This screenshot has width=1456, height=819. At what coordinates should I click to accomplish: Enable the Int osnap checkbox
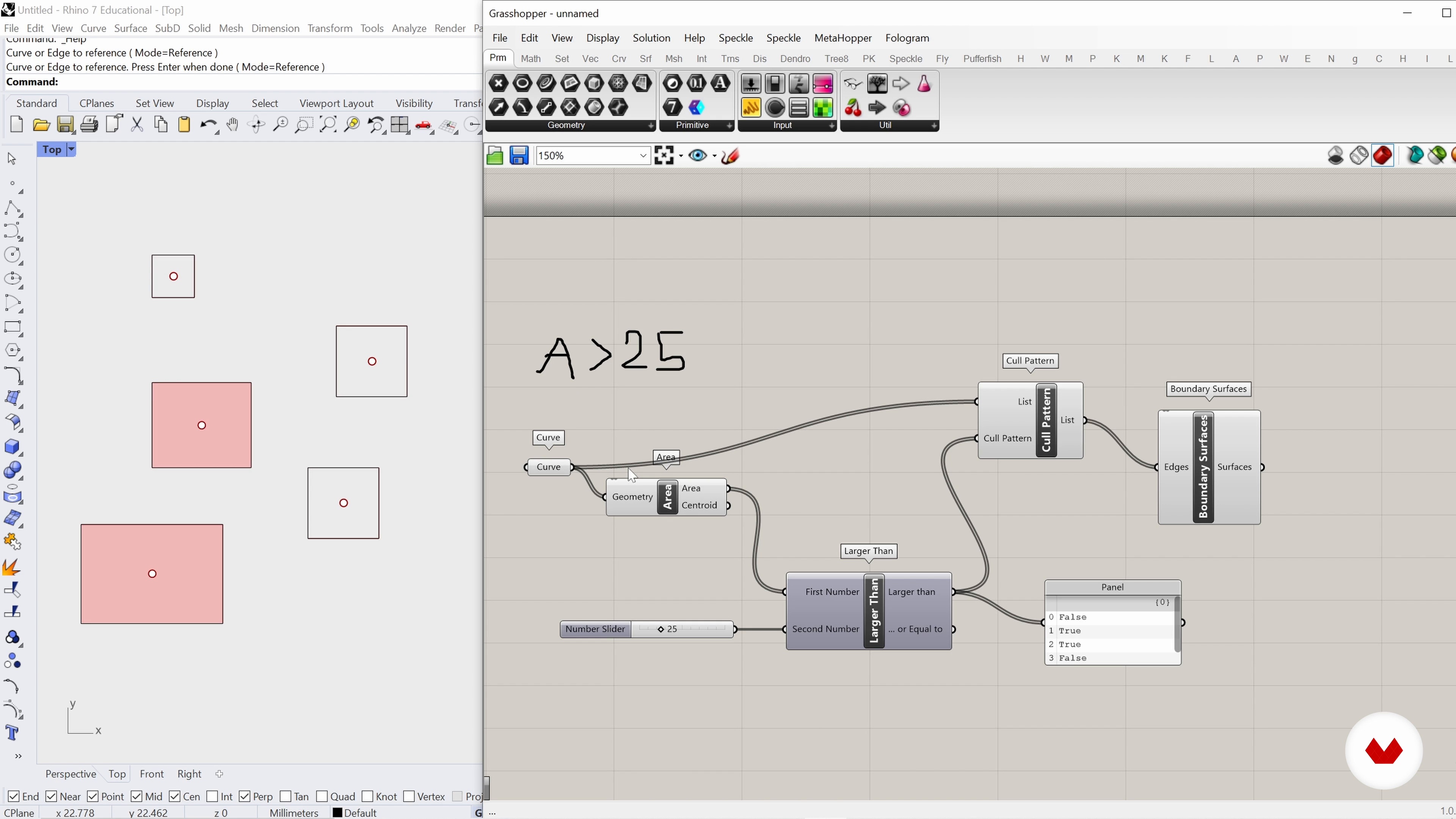click(x=212, y=796)
